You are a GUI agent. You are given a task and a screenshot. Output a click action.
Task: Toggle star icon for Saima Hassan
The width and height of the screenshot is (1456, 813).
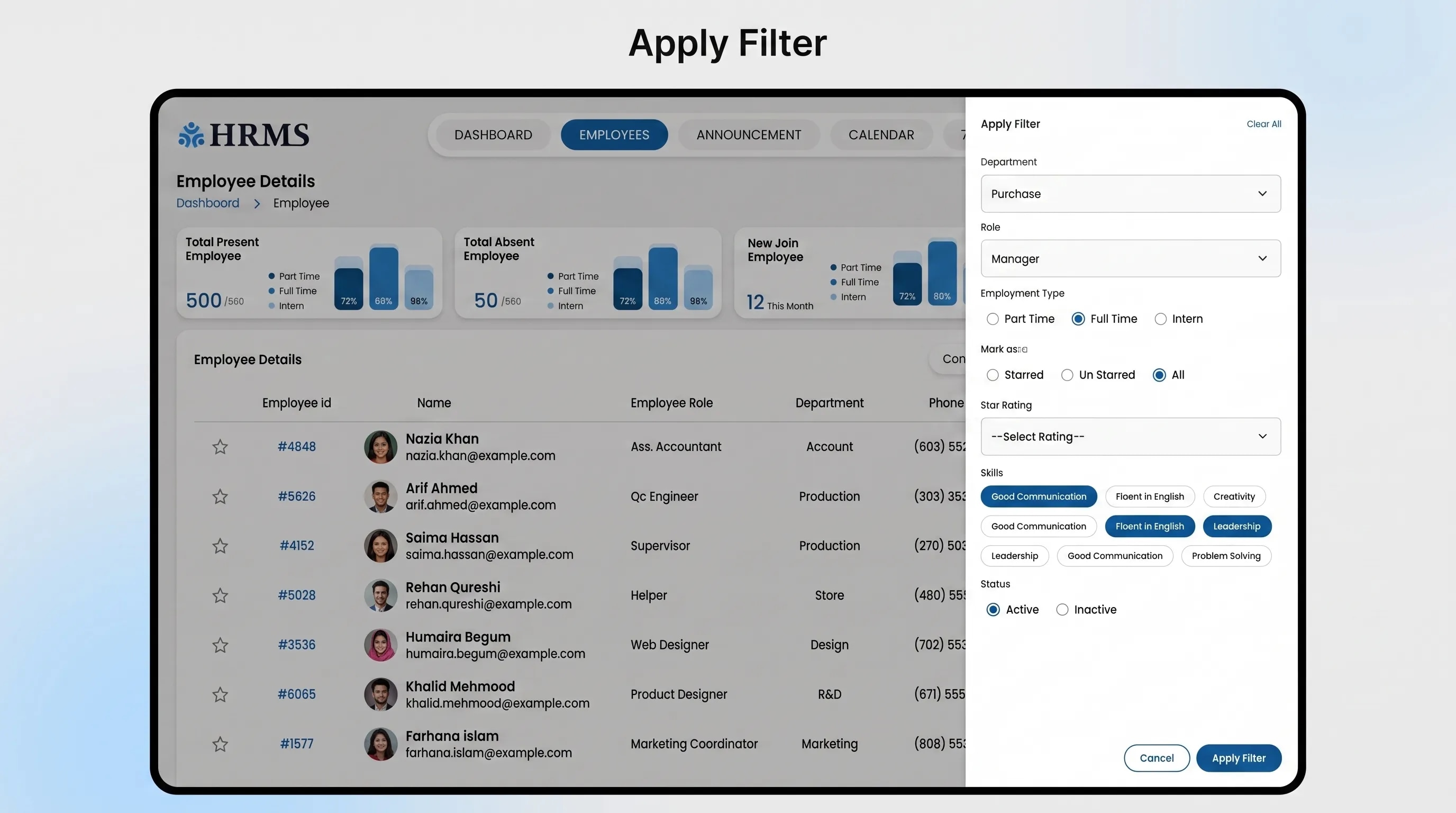tap(220, 546)
